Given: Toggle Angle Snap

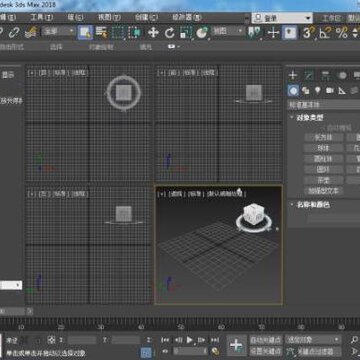Looking at the screenshot, I should coord(324,33).
